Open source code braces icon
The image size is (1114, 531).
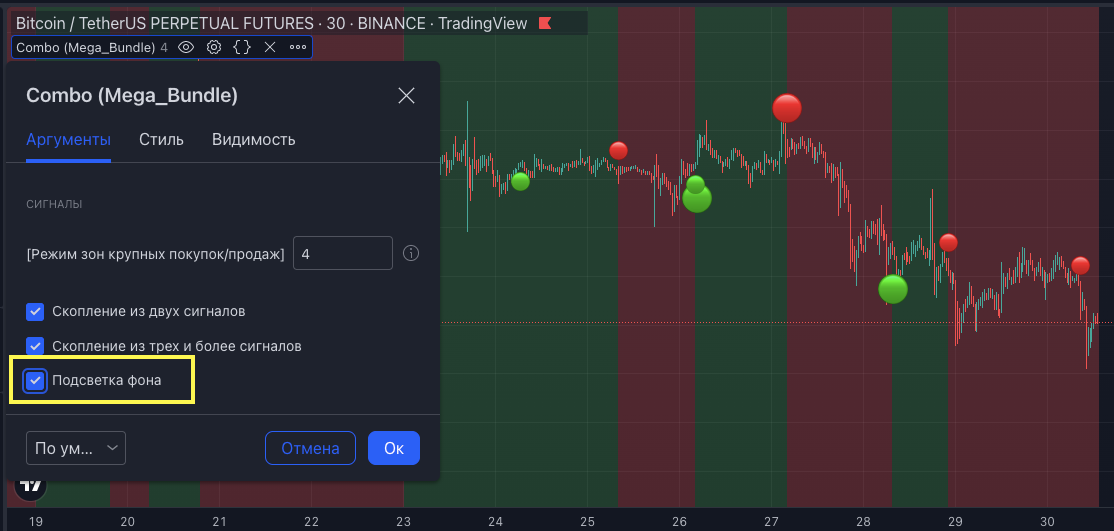pos(242,48)
